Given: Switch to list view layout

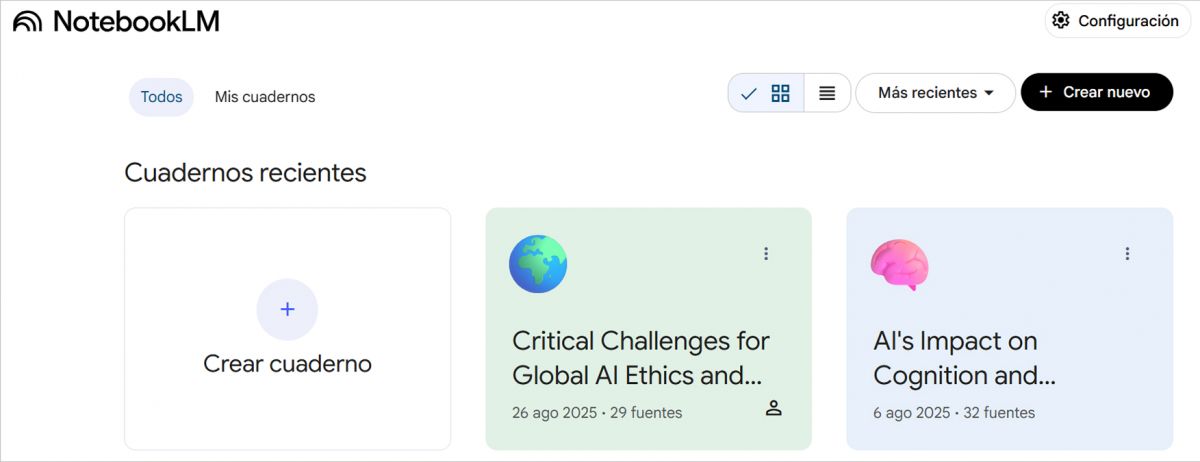Looking at the screenshot, I should [827, 93].
